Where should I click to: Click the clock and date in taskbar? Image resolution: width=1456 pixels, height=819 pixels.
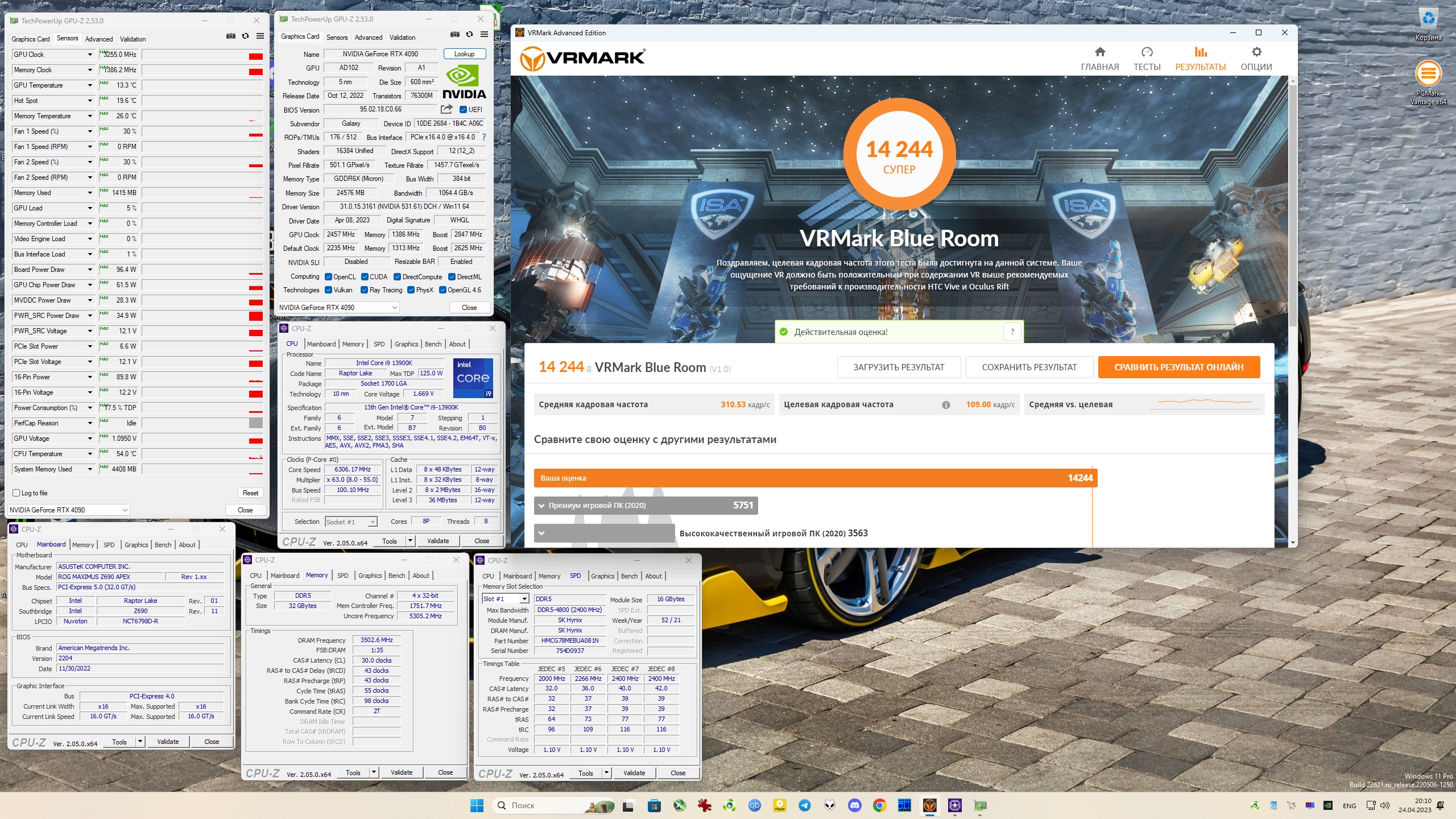(1415, 805)
